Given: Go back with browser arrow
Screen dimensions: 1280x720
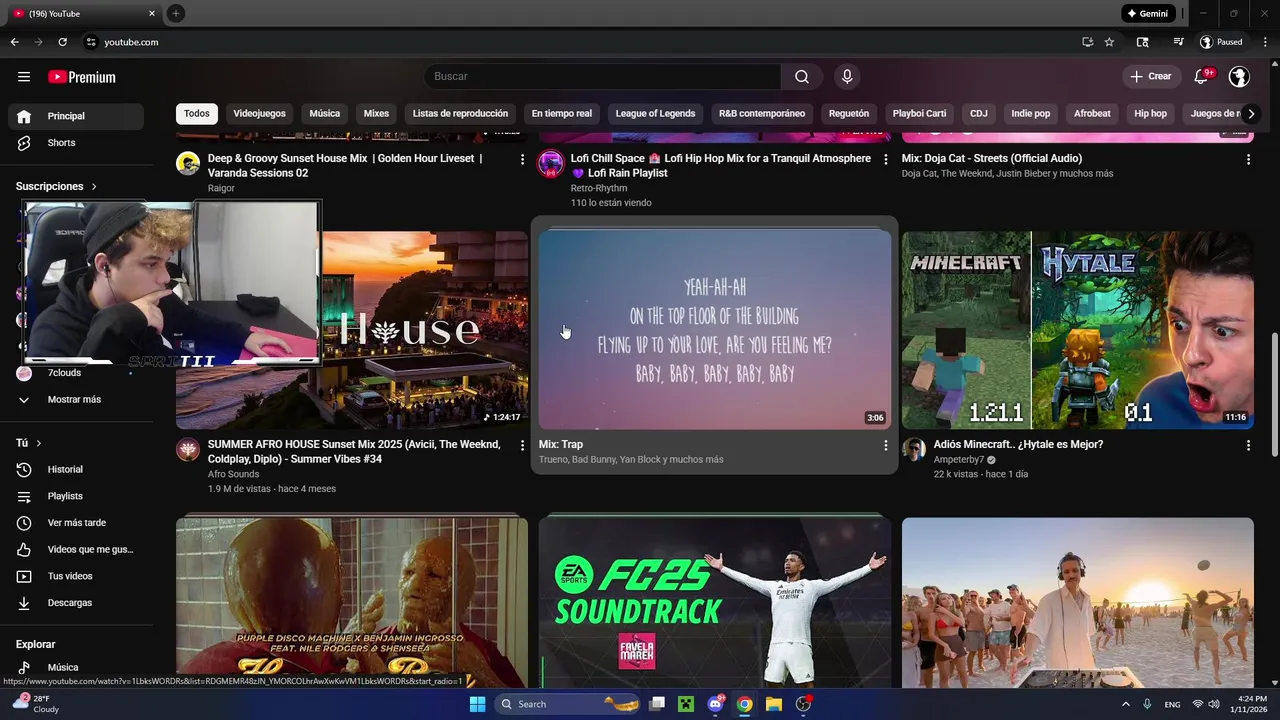Looking at the screenshot, I should click(x=14, y=42).
